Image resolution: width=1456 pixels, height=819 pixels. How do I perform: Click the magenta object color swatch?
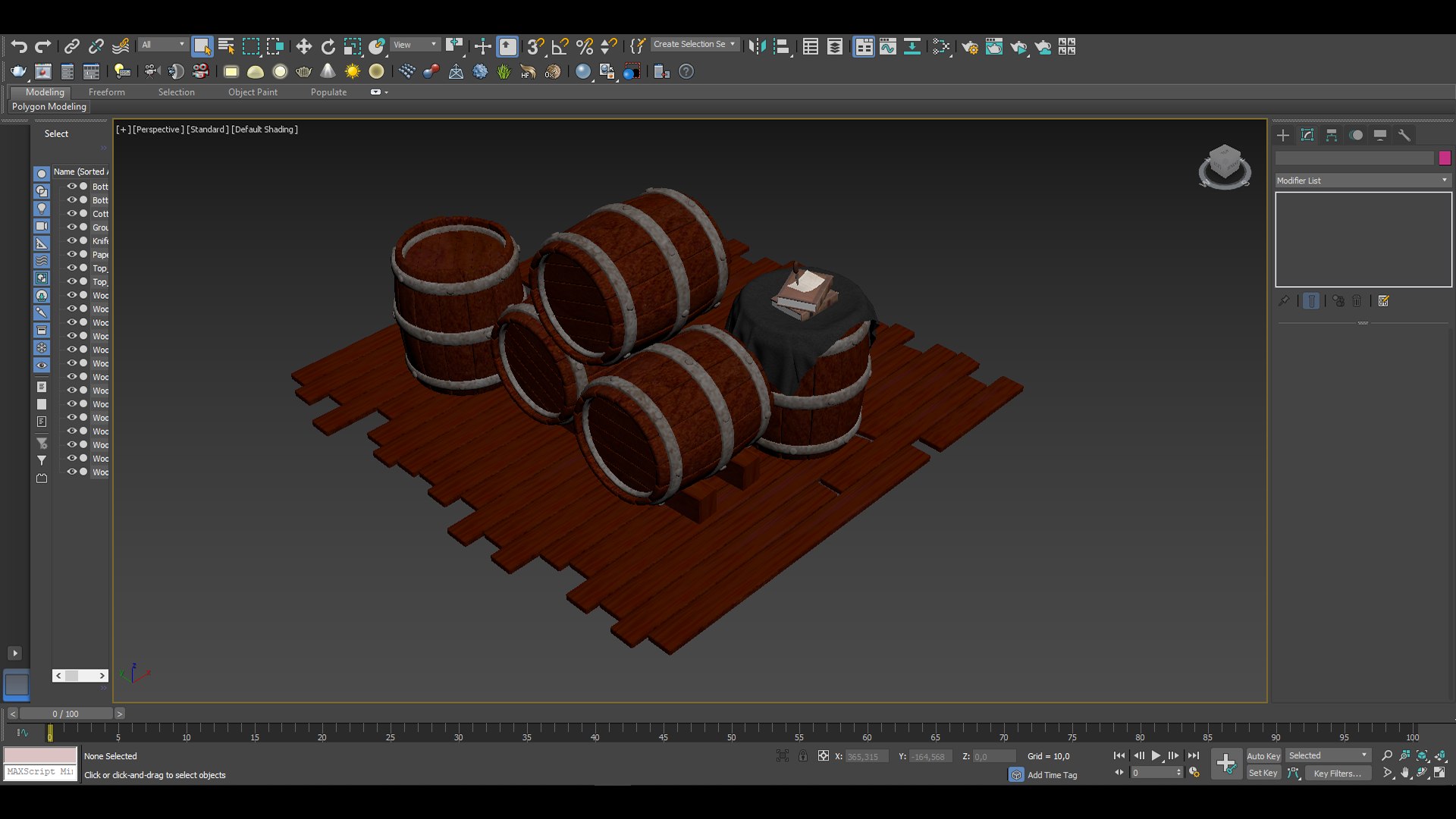click(1444, 158)
